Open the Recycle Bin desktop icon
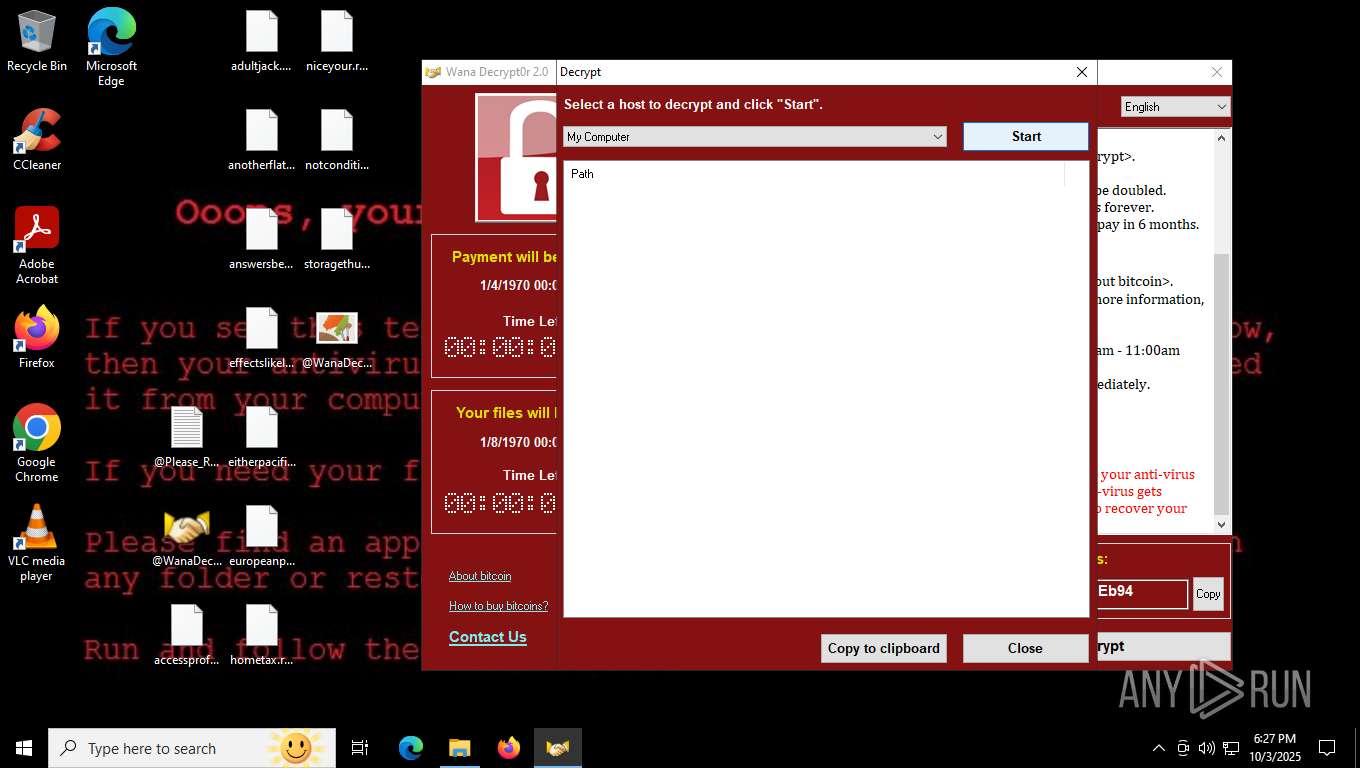 point(37,41)
